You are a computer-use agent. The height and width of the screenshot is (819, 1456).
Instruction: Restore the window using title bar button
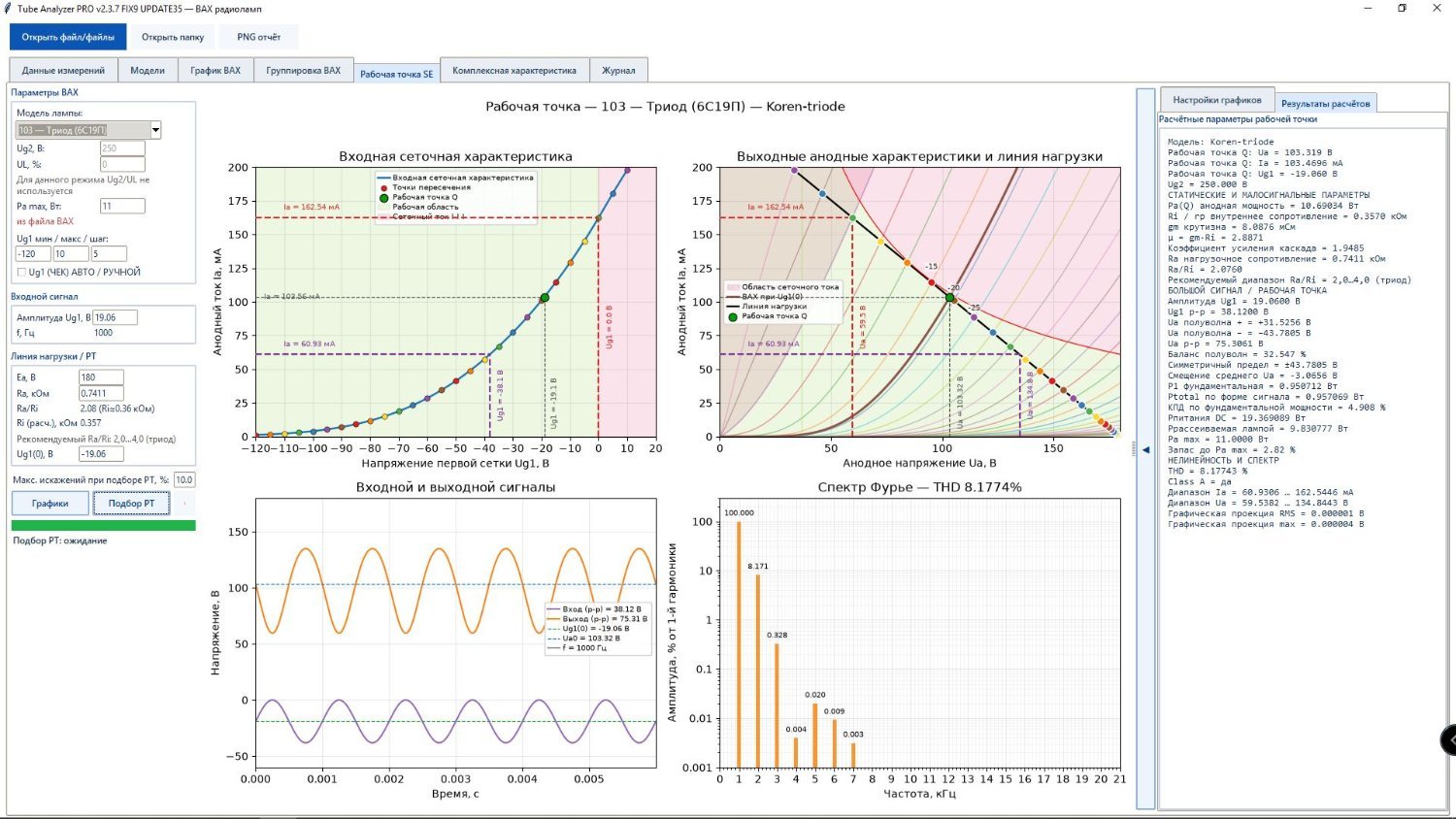pyautogui.click(x=1402, y=8)
